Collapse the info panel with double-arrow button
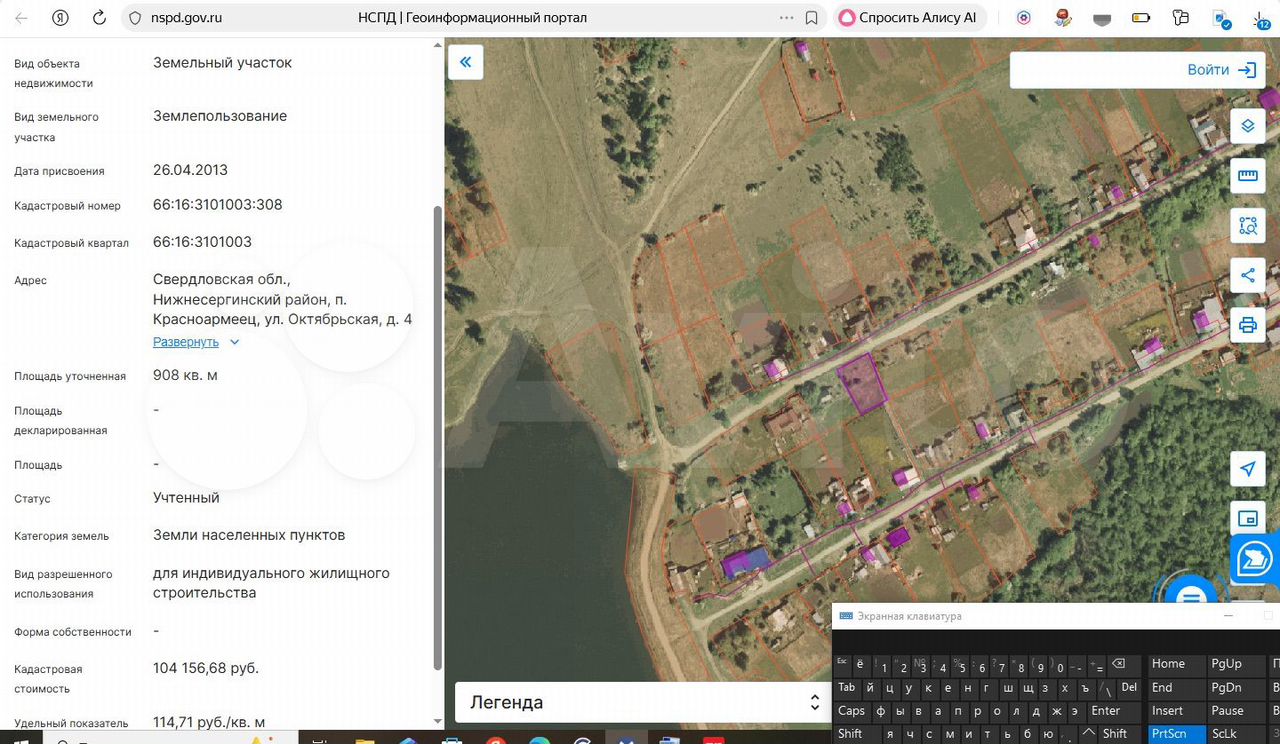This screenshot has width=1280, height=744. point(465,62)
